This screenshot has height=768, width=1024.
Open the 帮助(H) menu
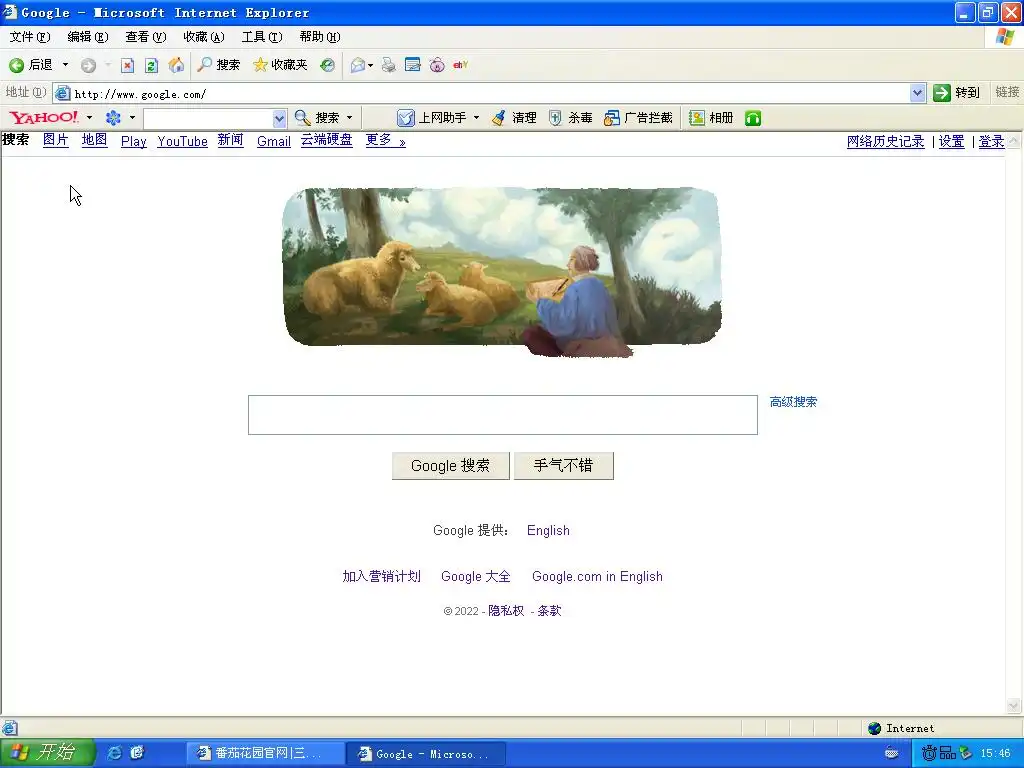pos(320,37)
